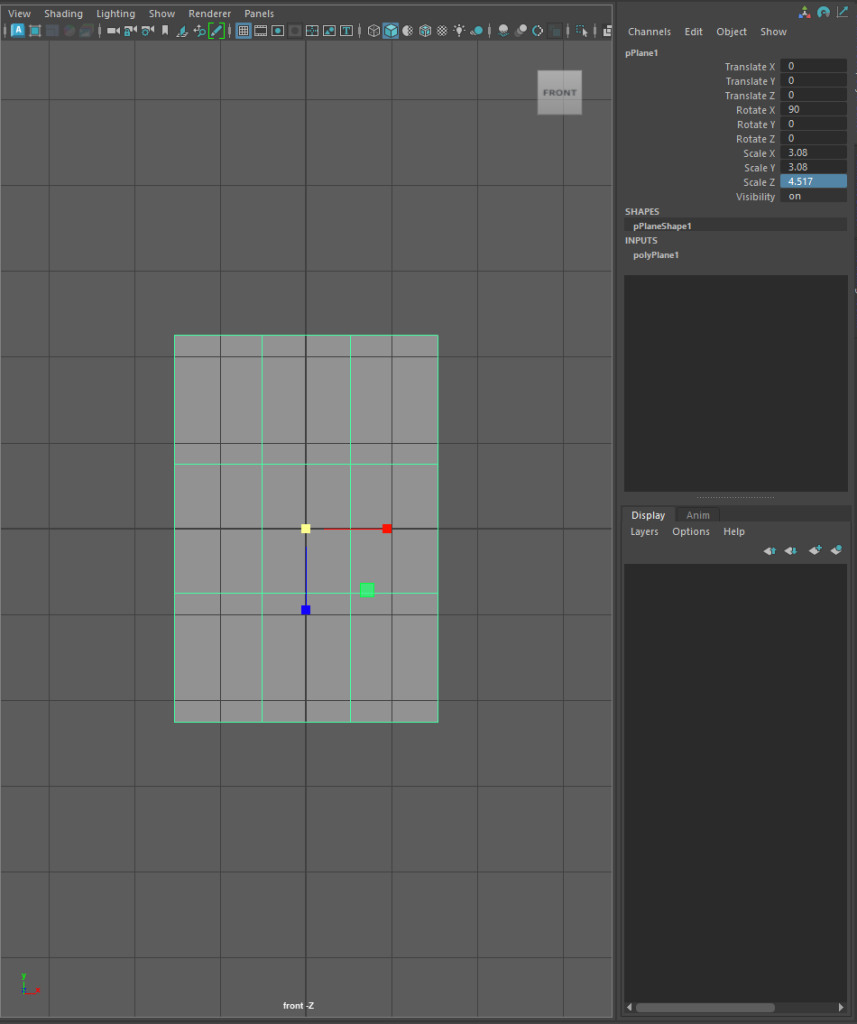The image size is (857, 1024).
Task: Click the Bookmarks icon in panel toolbar
Action: click(164, 31)
